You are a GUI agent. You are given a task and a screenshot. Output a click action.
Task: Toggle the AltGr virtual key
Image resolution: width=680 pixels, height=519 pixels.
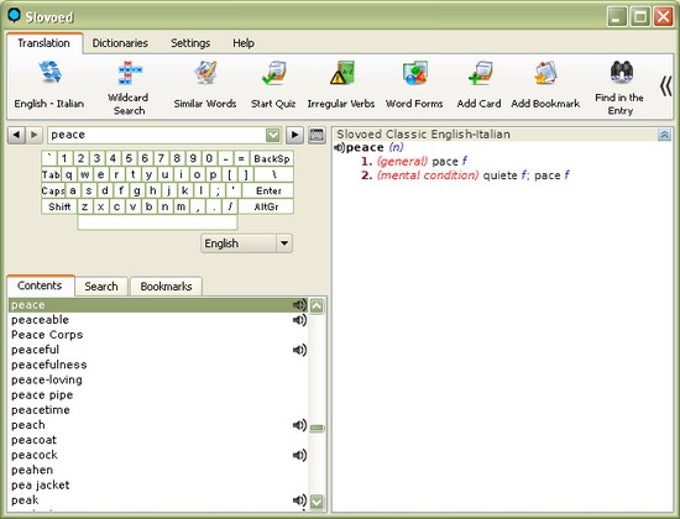(266, 207)
